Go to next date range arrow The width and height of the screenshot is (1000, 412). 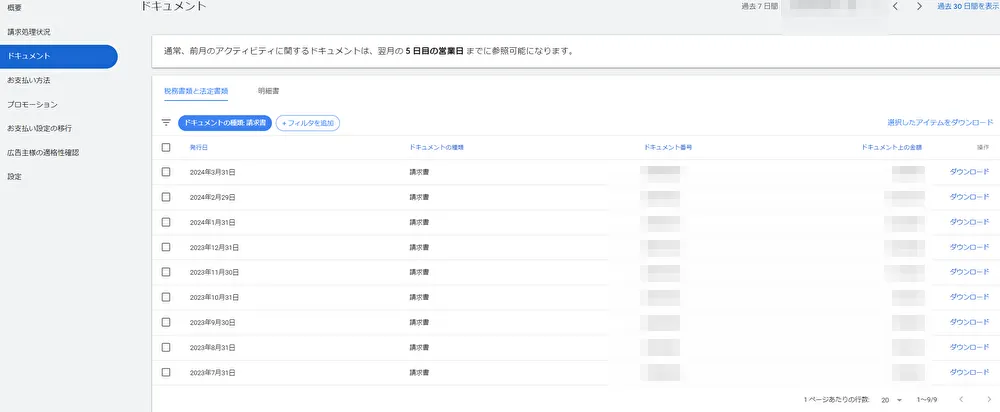pos(919,6)
